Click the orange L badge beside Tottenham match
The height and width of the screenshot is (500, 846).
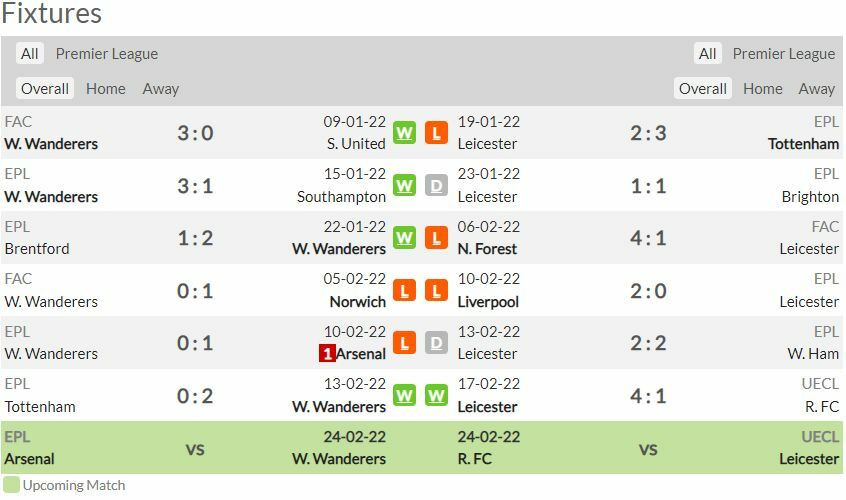click(436, 132)
